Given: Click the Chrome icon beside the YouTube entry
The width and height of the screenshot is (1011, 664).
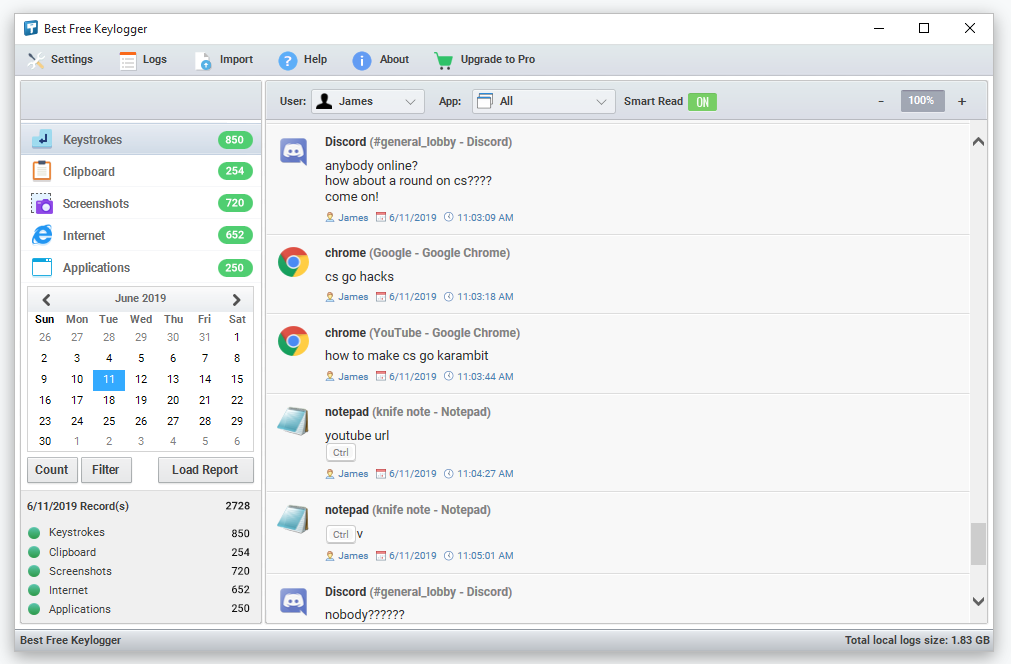Looking at the screenshot, I should coord(292,342).
